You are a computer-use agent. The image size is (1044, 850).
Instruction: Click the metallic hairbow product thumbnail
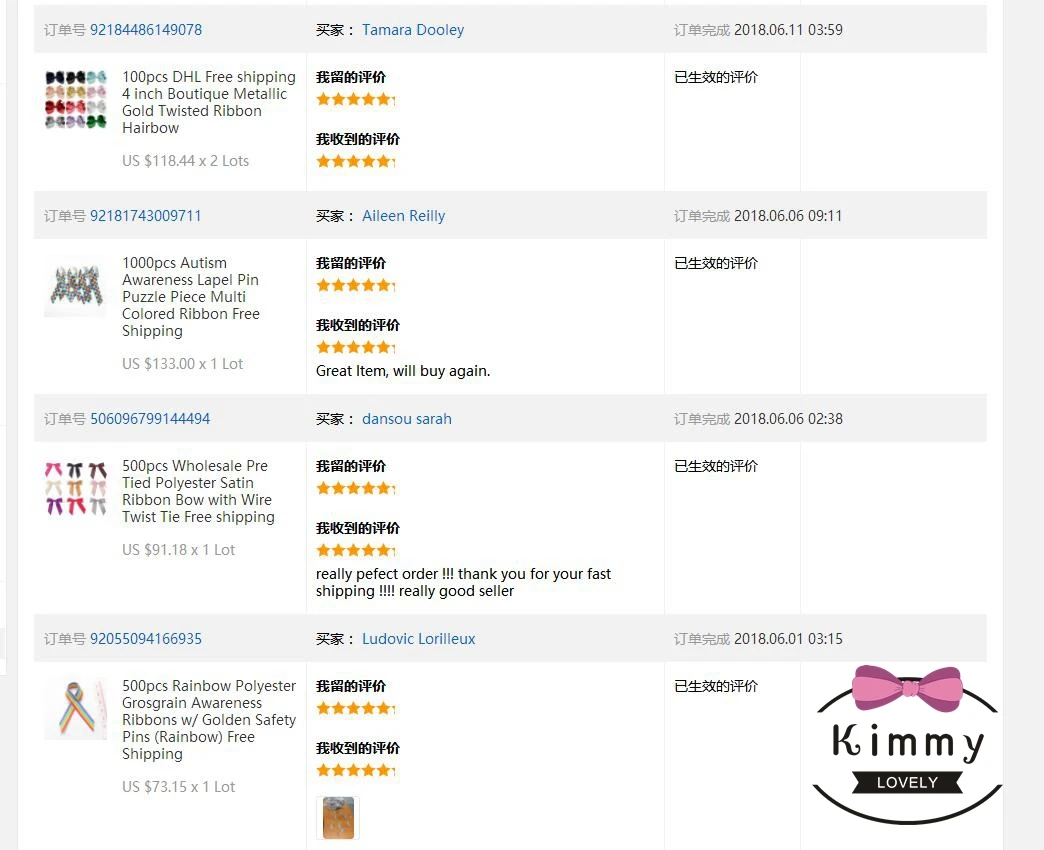[75, 100]
